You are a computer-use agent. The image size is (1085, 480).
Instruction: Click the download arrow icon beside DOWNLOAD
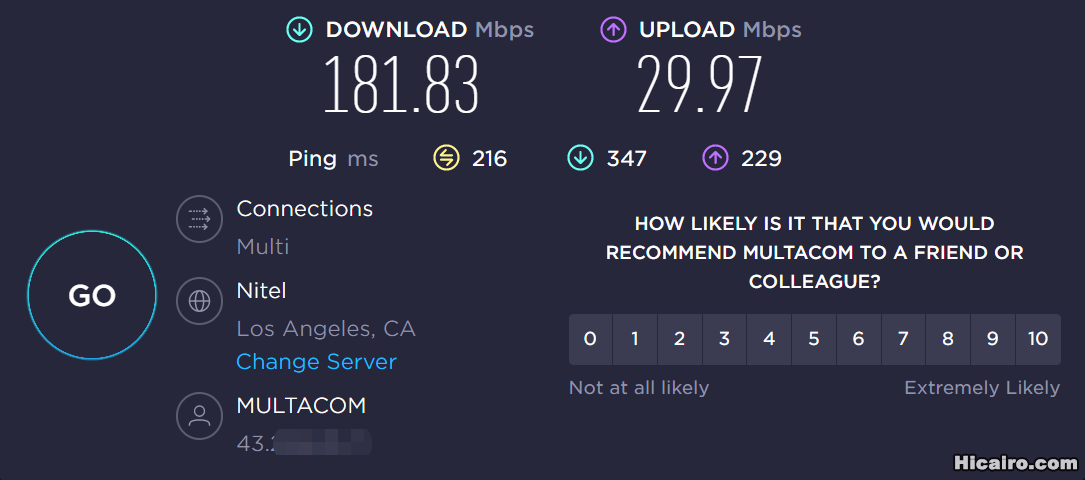pos(300,30)
